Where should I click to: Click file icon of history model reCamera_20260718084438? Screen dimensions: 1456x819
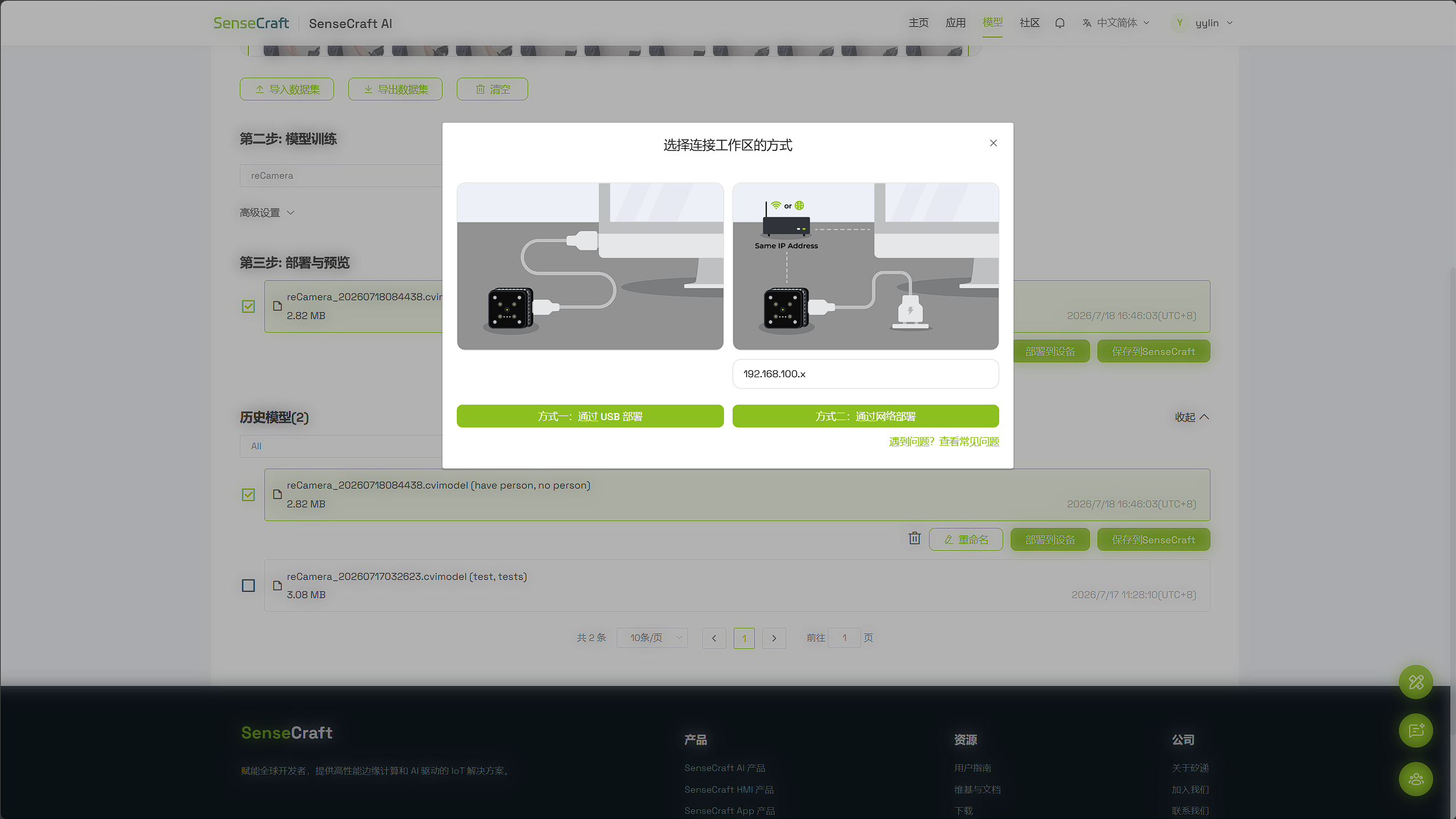point(277,494)
